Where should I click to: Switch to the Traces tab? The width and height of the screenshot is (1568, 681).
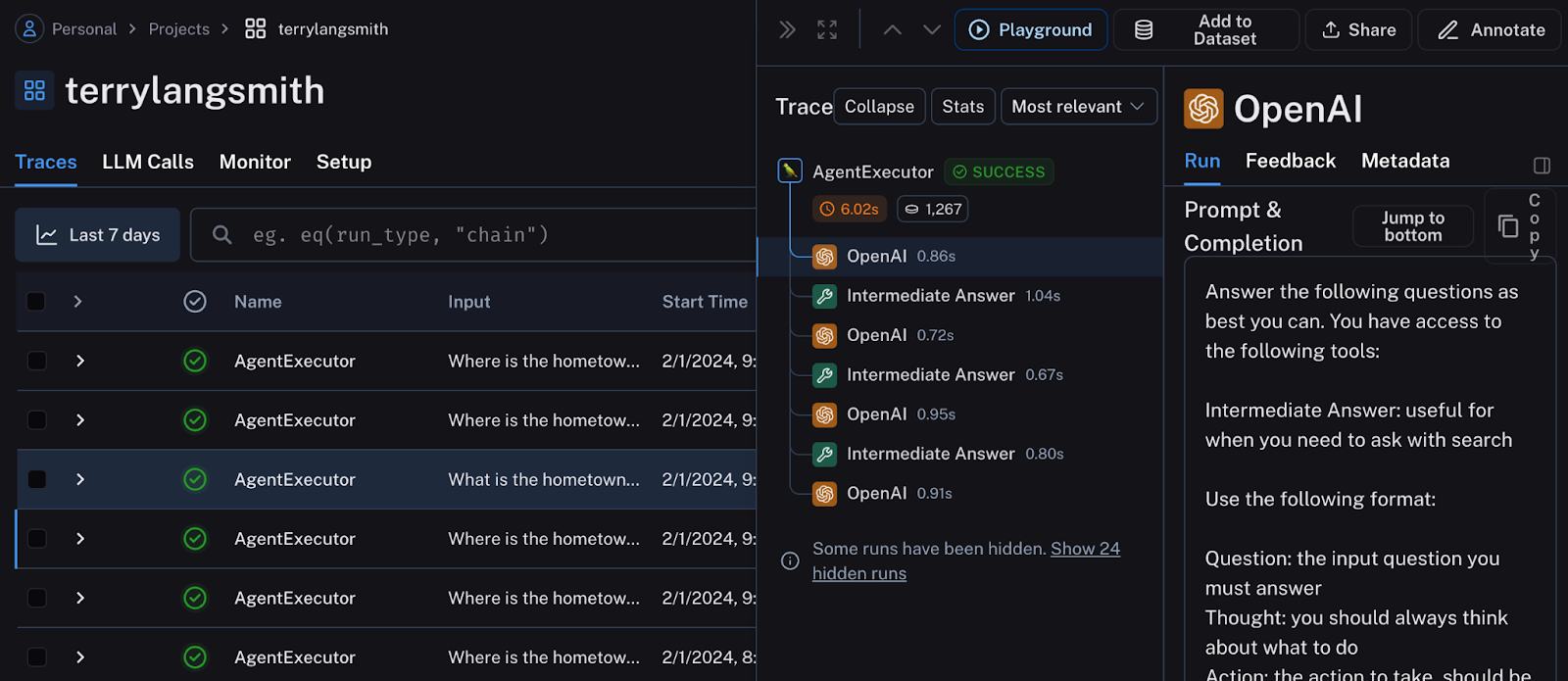click(46, 162)
